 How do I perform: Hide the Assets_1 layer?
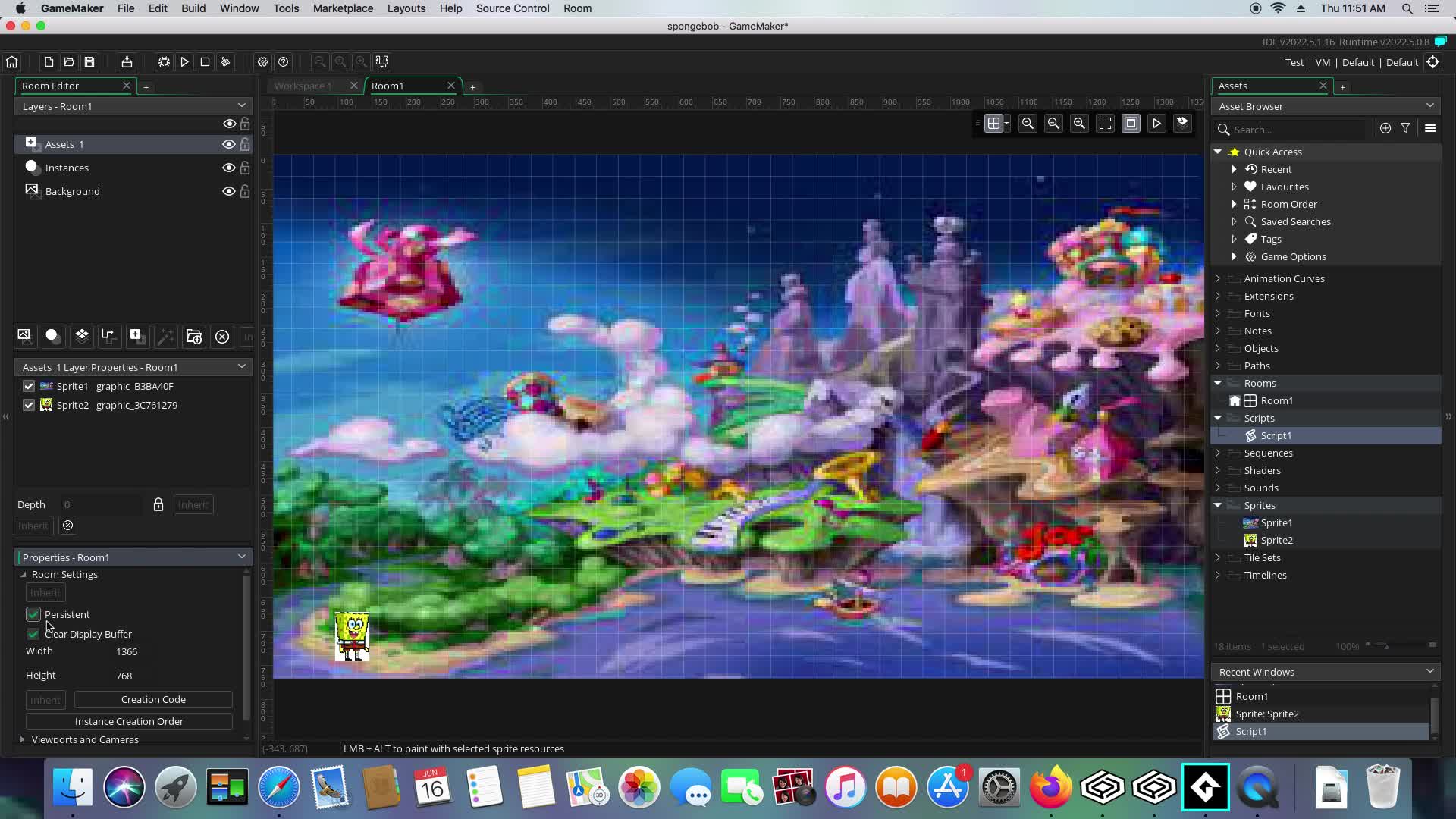point(228,144)
